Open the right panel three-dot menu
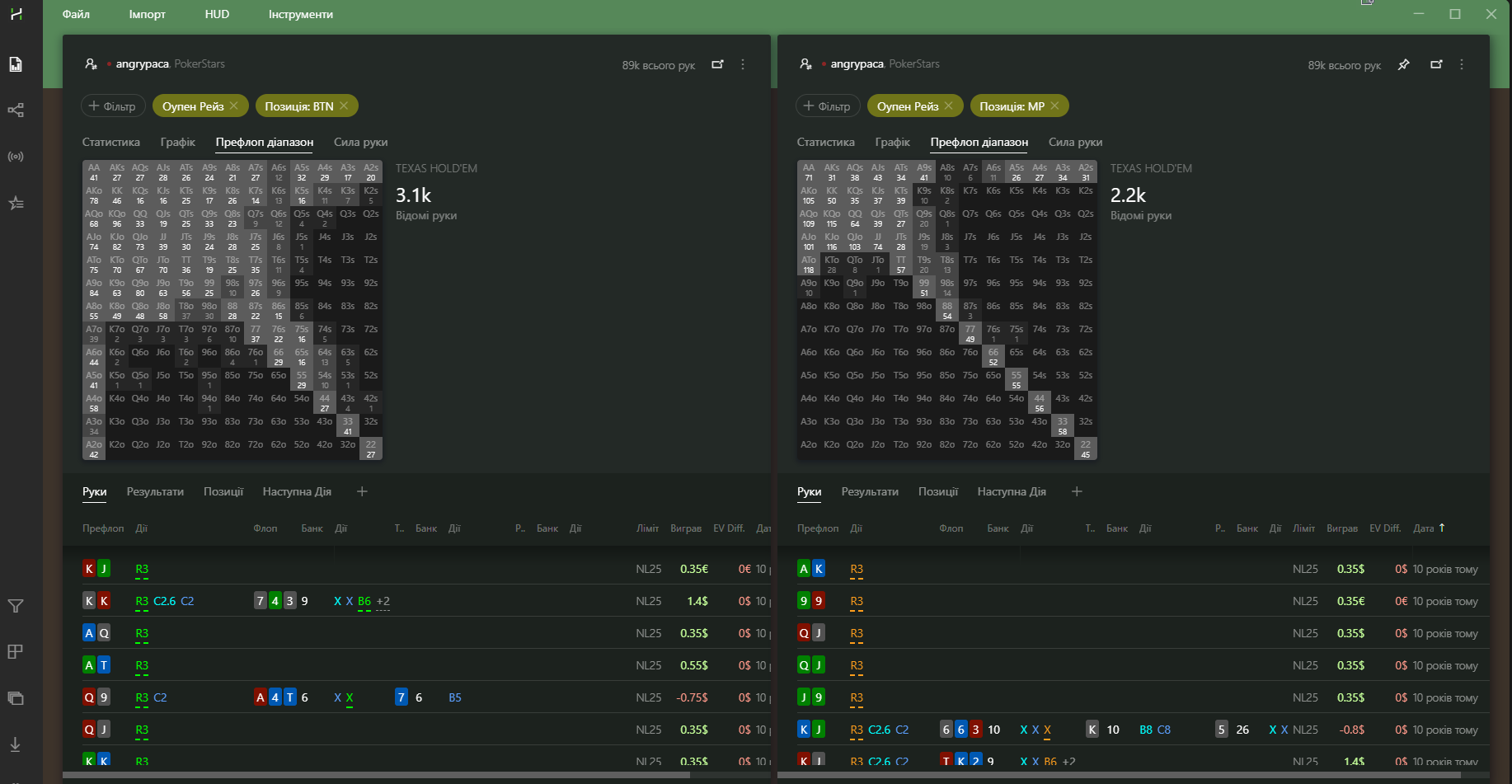 coord(1462,64)
